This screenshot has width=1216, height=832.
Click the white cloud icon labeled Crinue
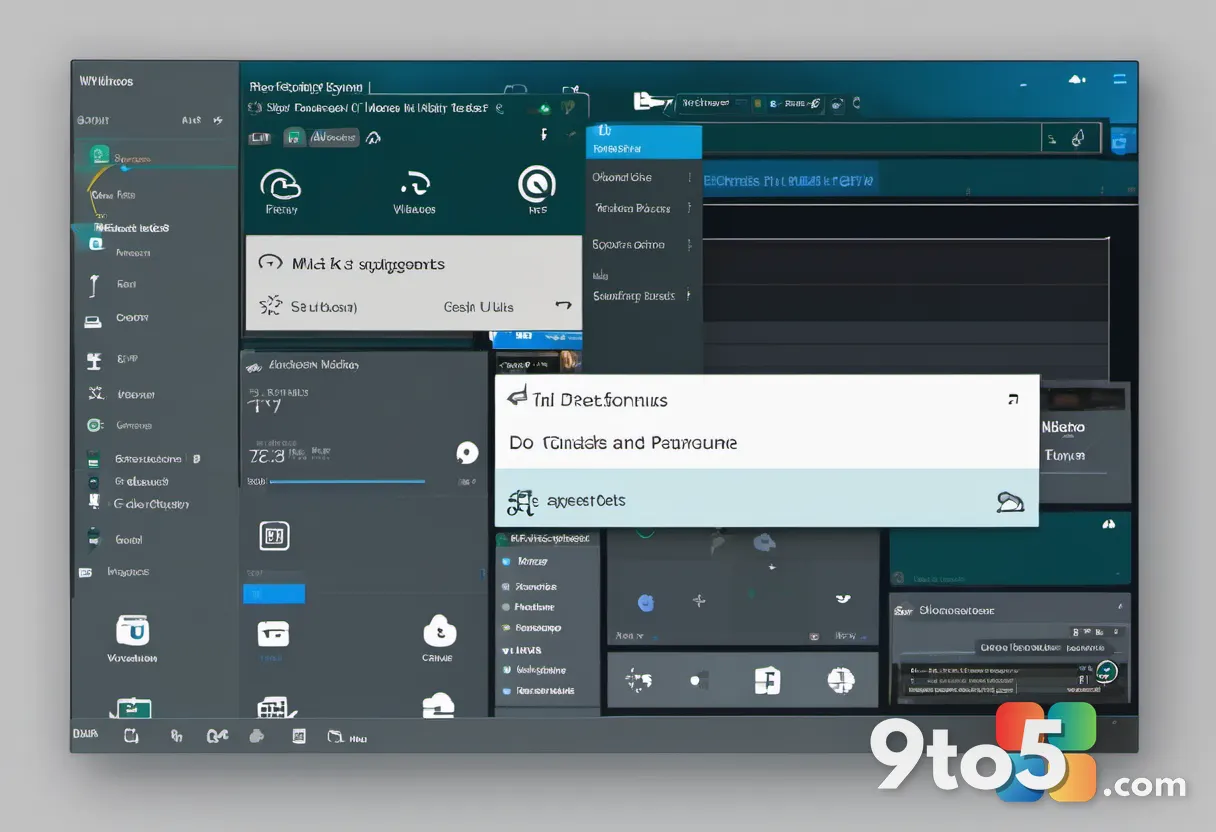439,630
